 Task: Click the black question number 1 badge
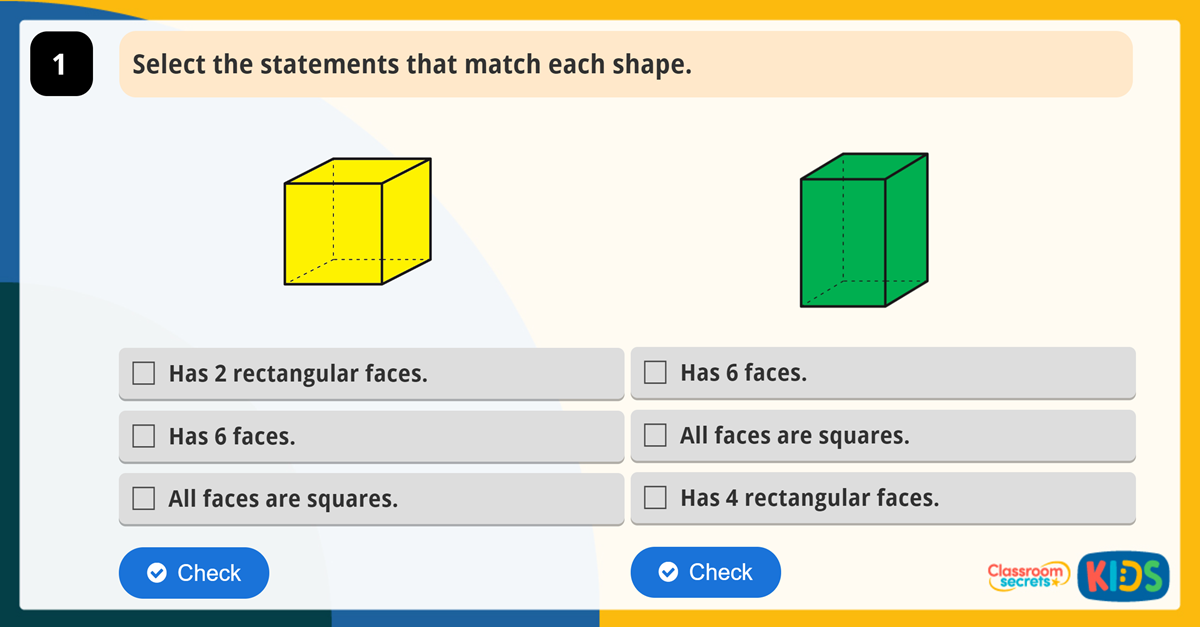coord(61,65)
